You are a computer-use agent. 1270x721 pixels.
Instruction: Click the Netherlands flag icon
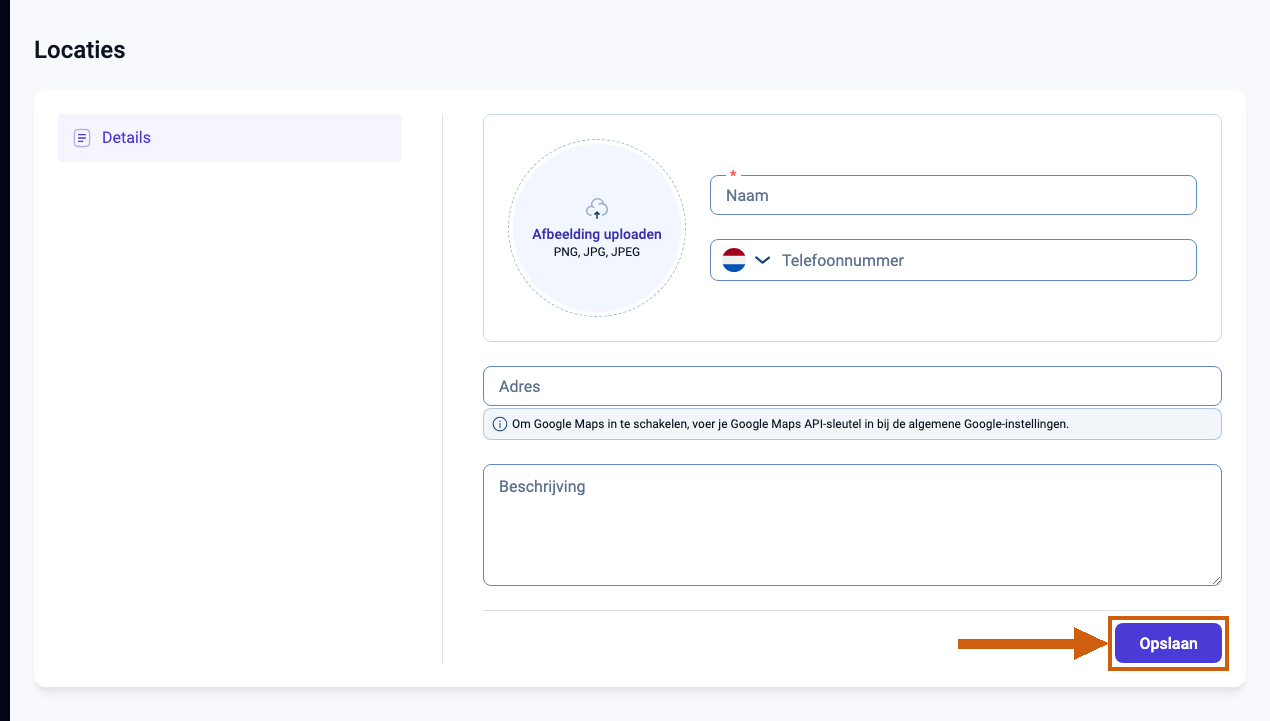[x=734, y=260]
